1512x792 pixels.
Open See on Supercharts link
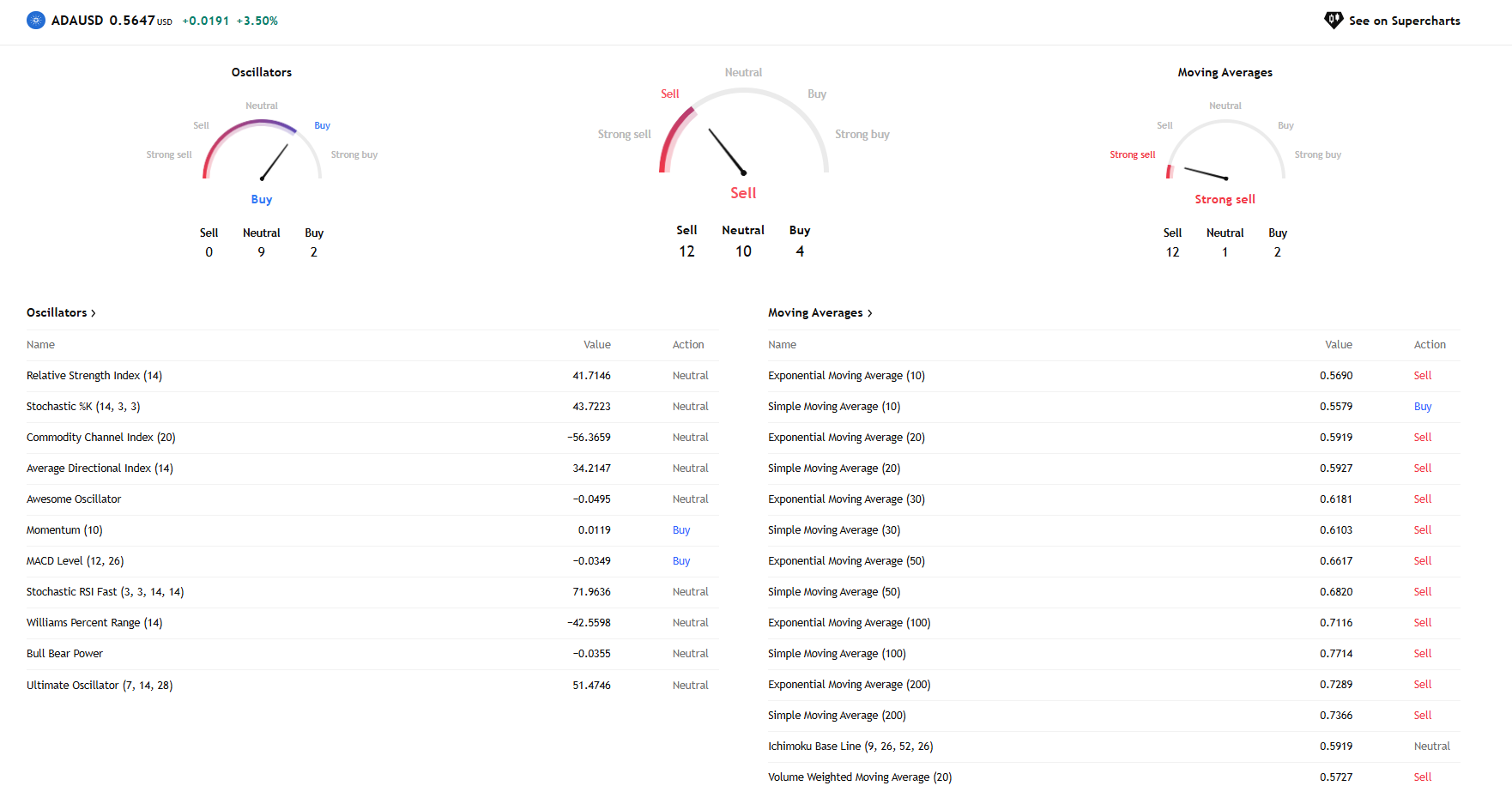1403,21
